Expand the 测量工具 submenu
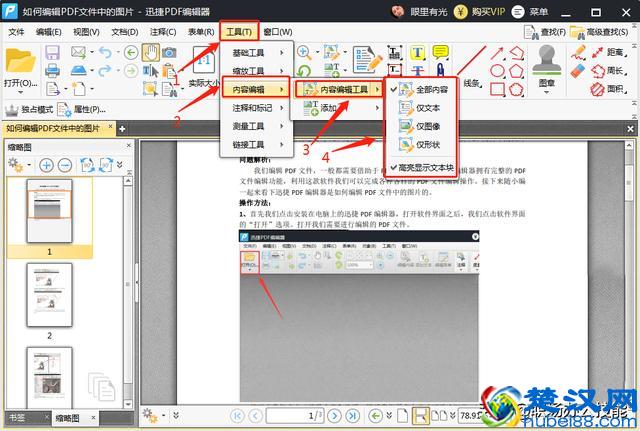The height and width of the screenshot is (431, 640). (x=257, y=126)
